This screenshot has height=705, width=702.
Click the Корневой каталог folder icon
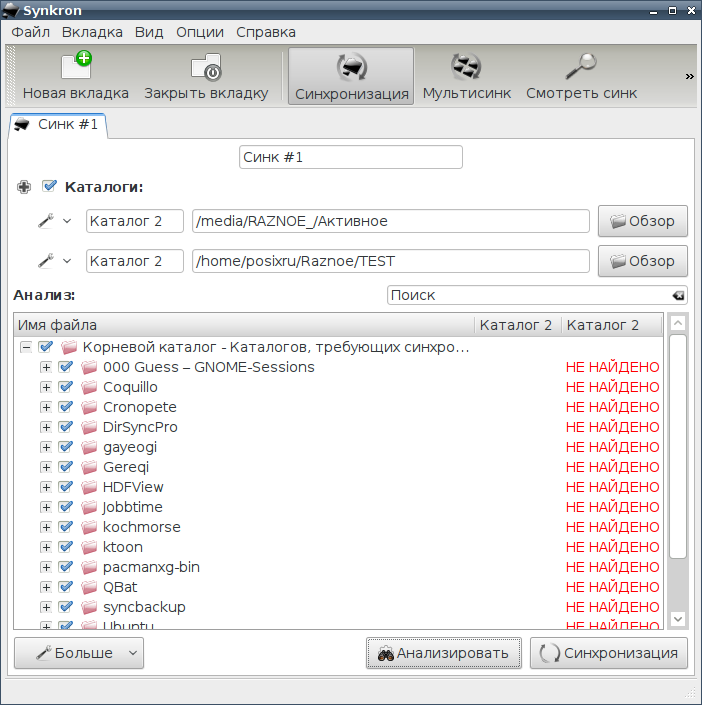(69, 347)
